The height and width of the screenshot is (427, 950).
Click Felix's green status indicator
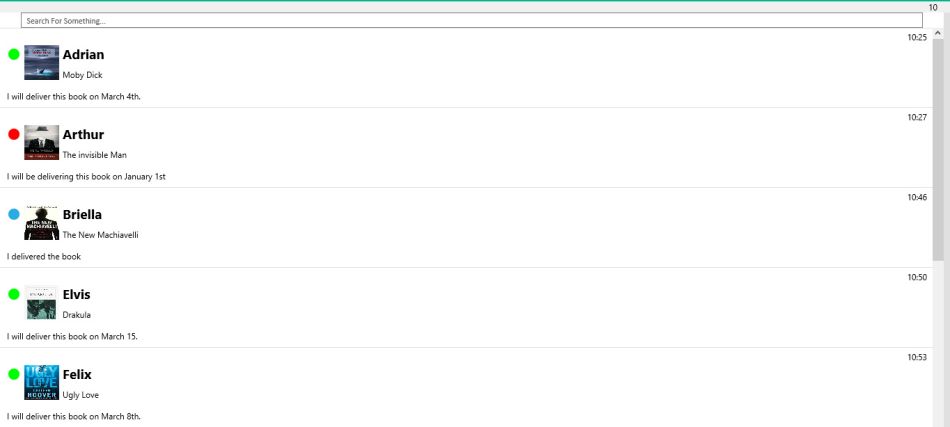click(x=14, y=374)
